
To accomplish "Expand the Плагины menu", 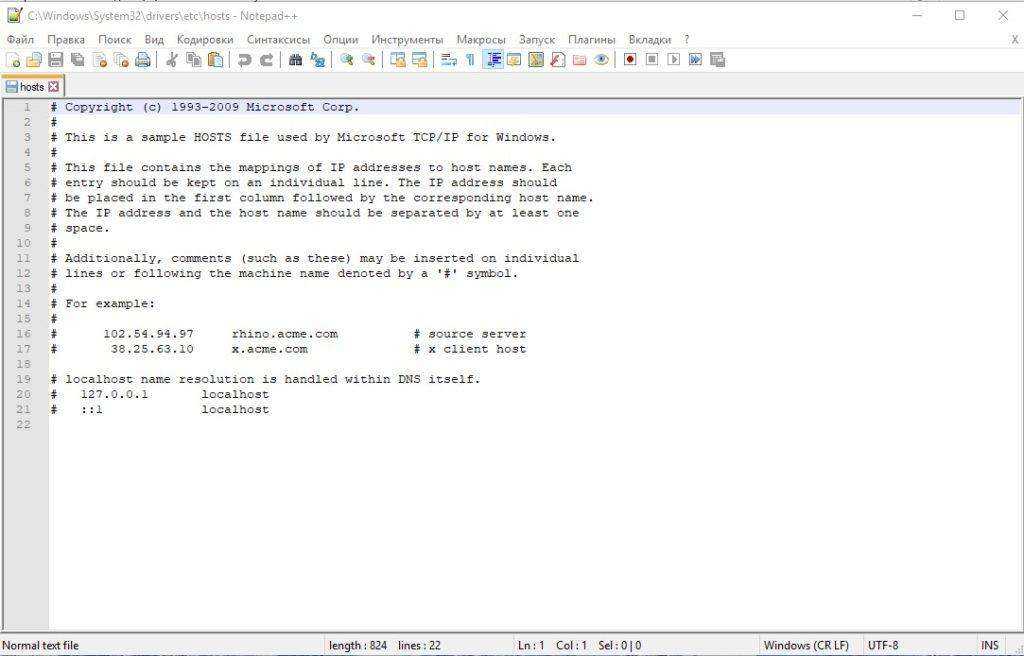I will (x=592, y=39).
